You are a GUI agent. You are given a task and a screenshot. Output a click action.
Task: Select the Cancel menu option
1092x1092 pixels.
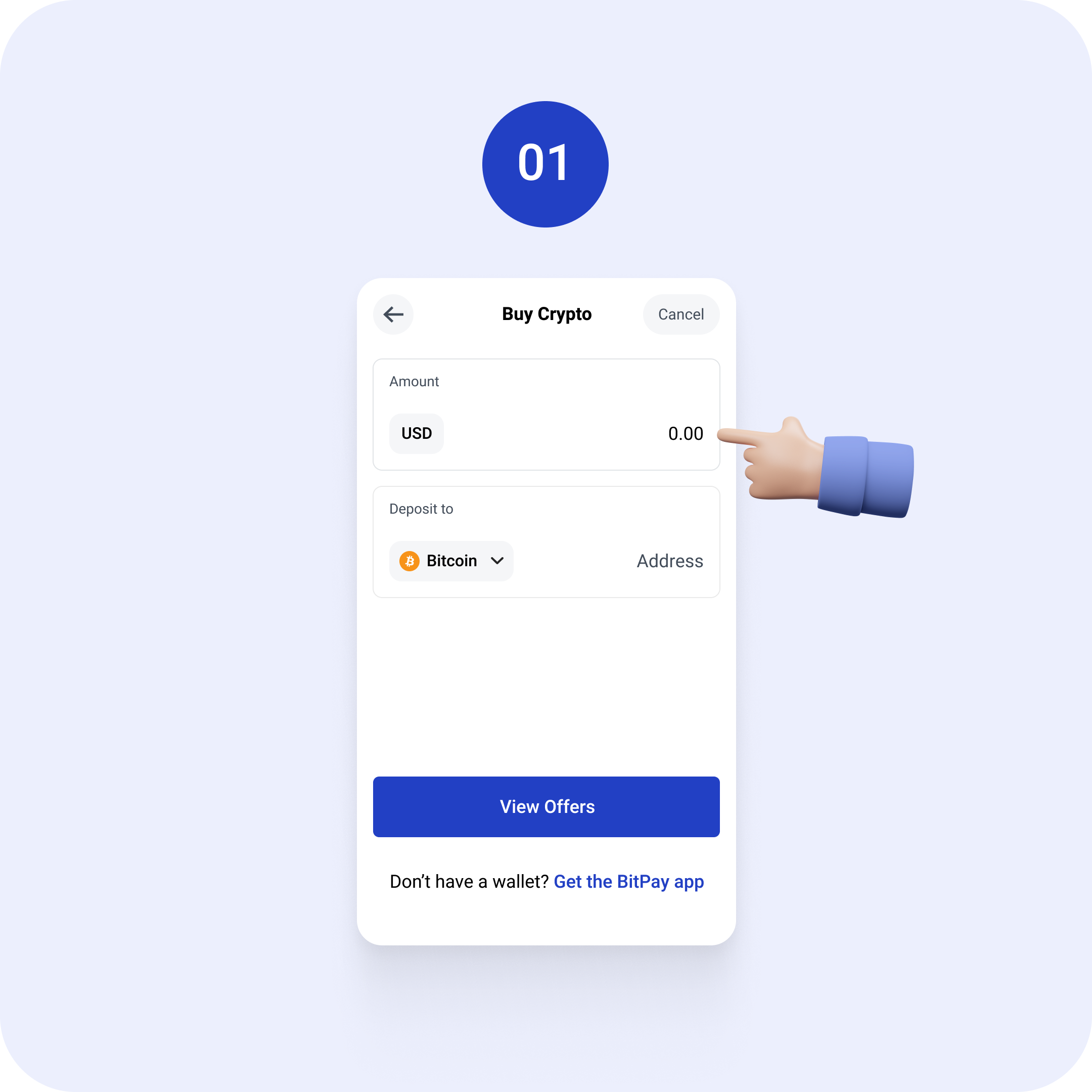(x=680, y=314)
